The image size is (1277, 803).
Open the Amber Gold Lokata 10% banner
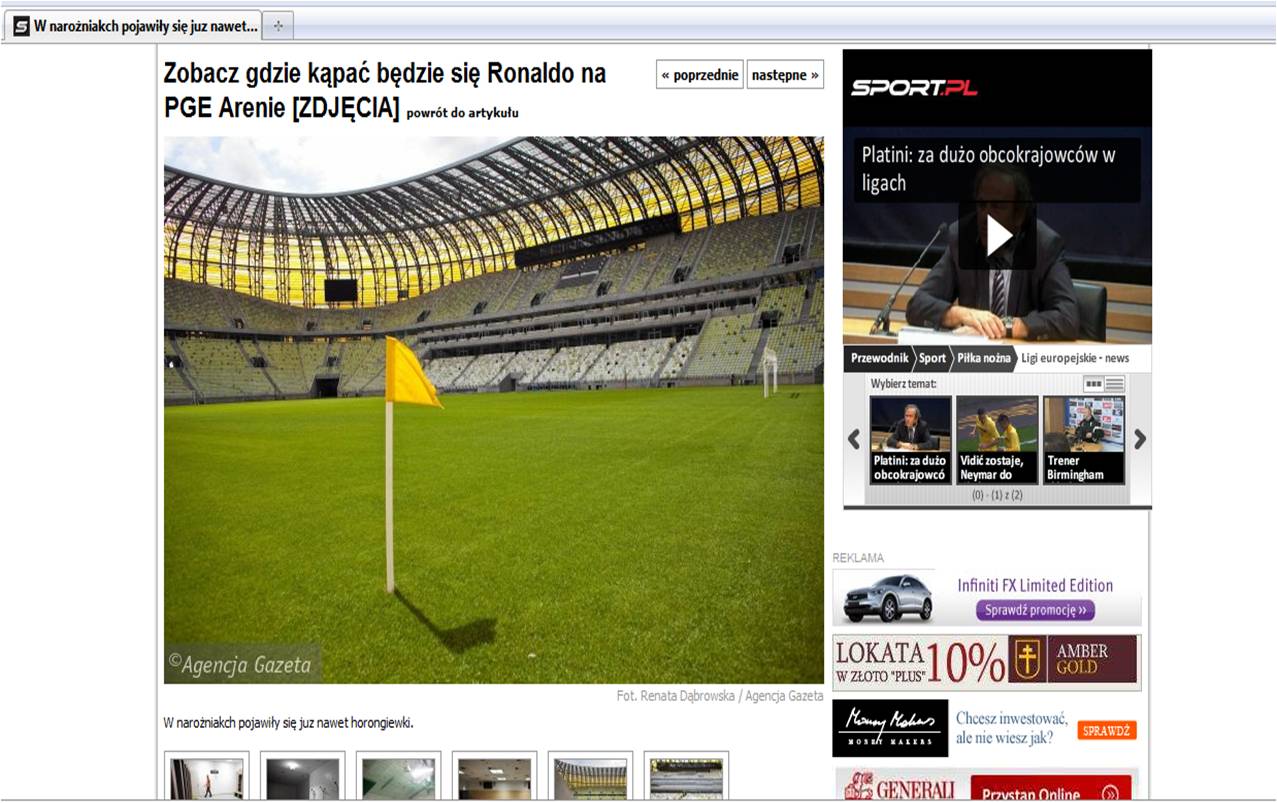pos(986,662)
